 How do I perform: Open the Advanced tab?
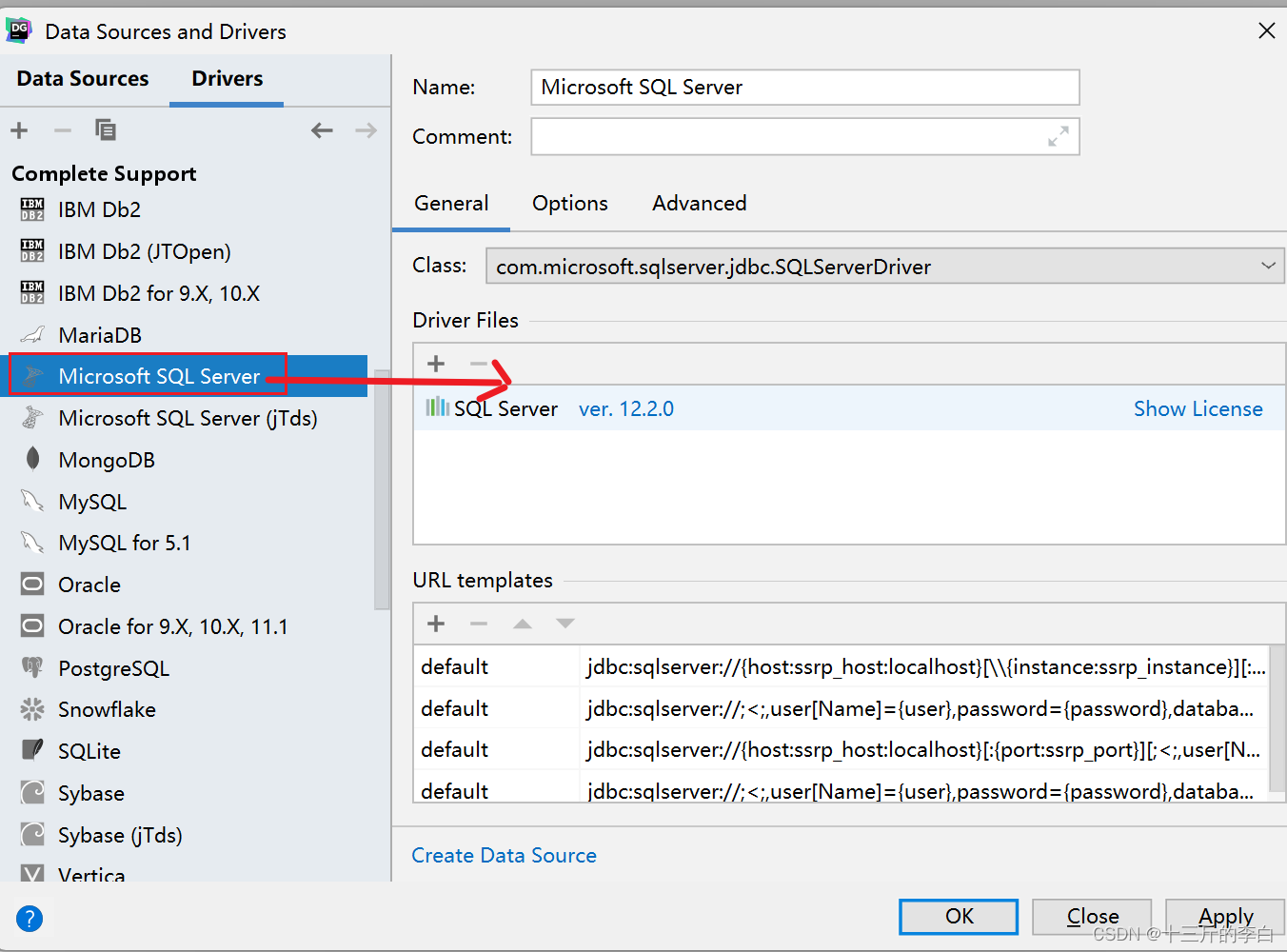[700, 204]
